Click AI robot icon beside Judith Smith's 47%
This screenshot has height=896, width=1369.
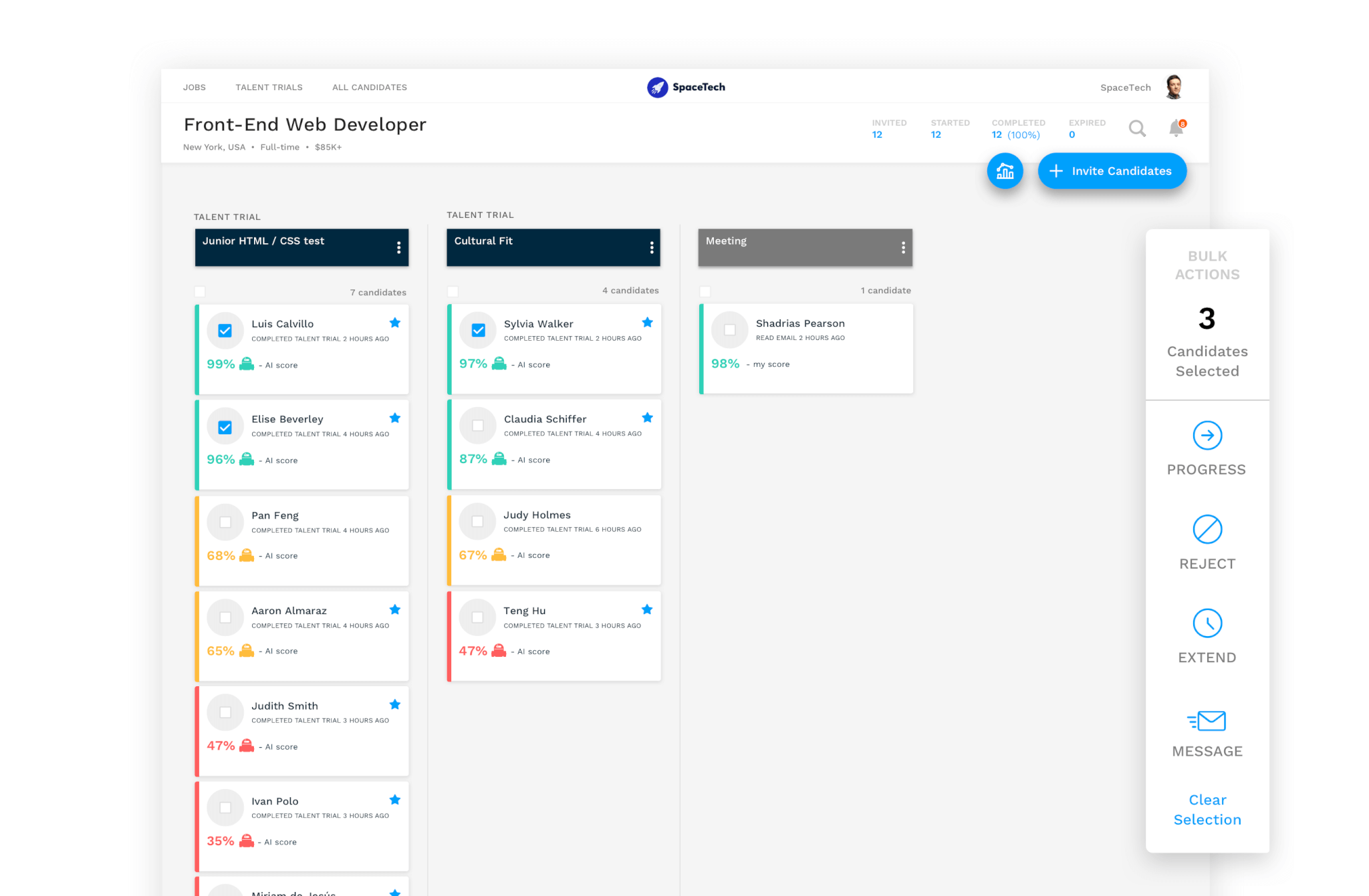[x=247, y=745]
